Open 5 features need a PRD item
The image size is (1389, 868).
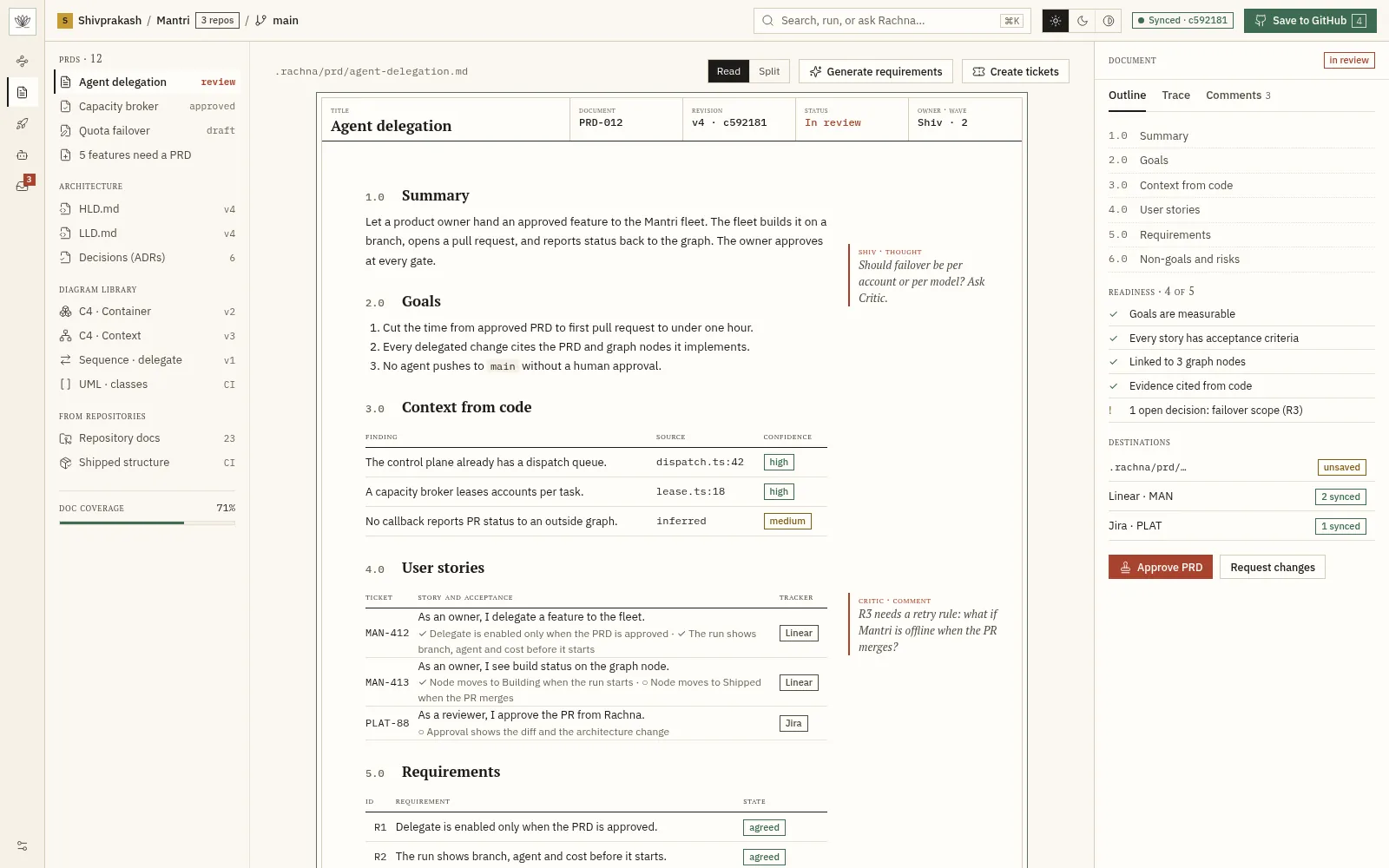pyautogui.click(x=148, y=155)
